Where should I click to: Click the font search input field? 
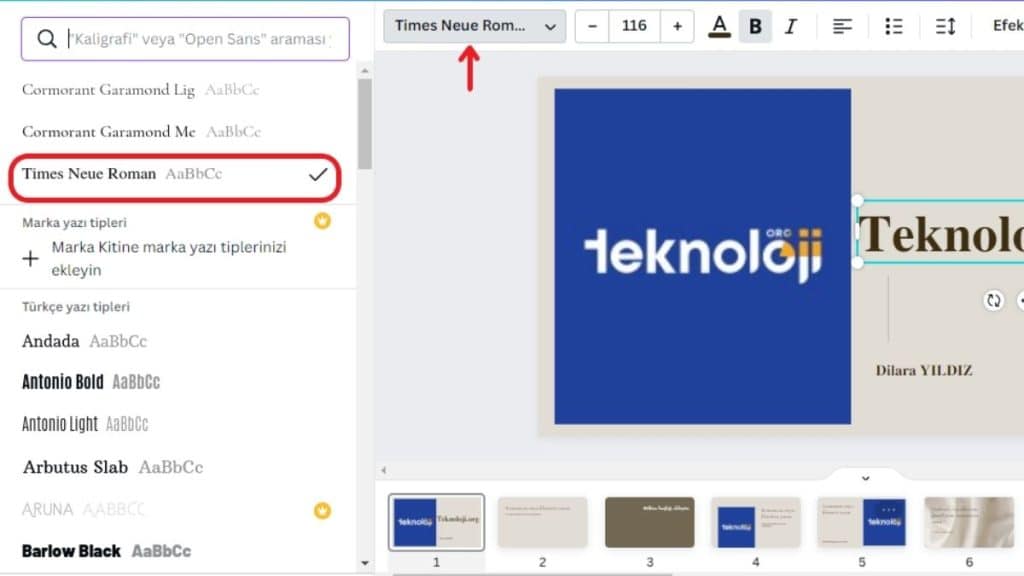coord(185,39)
